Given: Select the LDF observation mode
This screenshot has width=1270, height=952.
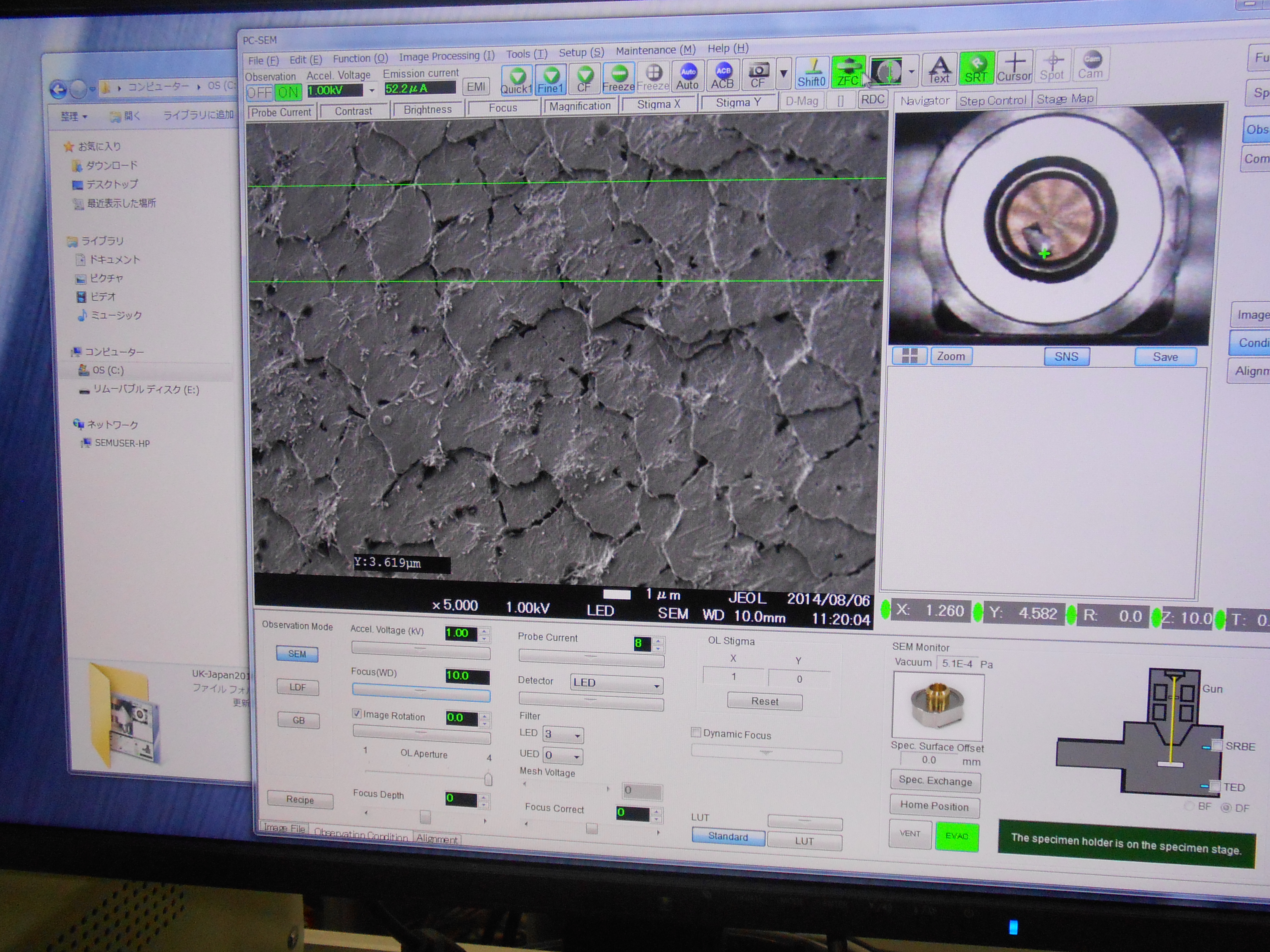Looking at the screenshot, I should pyautogui.click(x=297, y=687).
